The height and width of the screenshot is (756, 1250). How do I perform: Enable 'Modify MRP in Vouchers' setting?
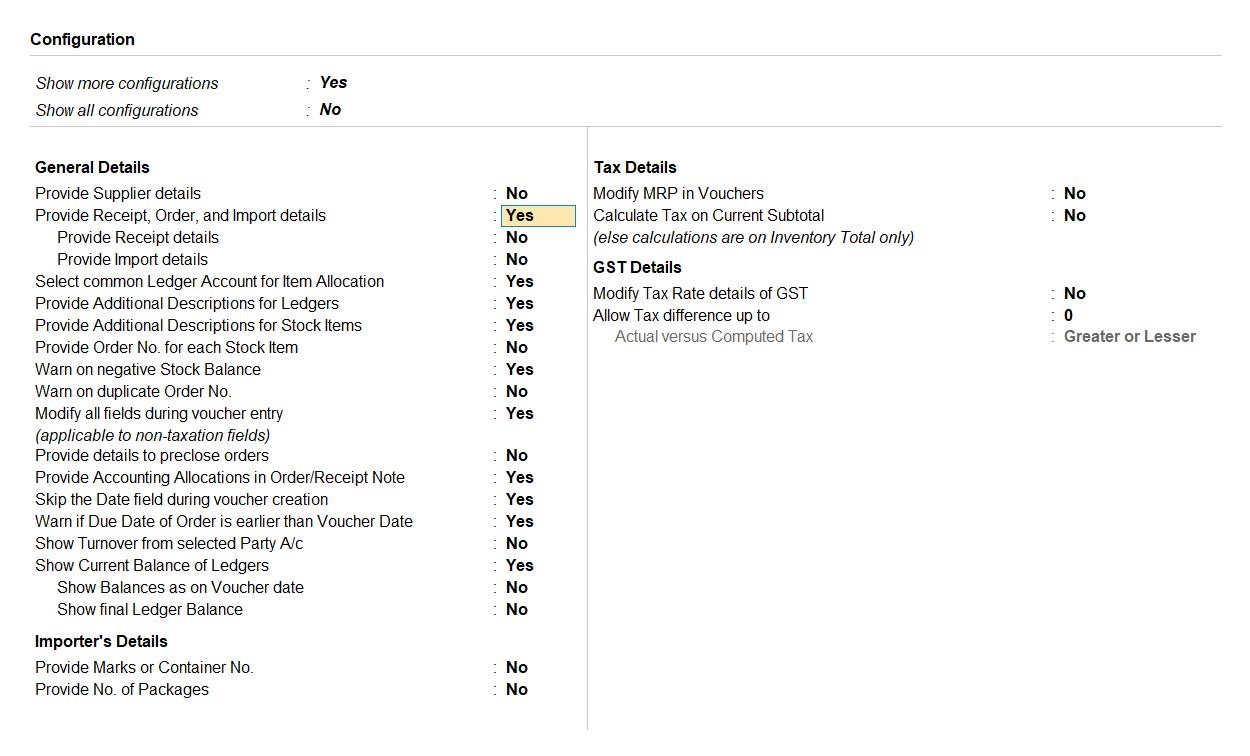click(x=1074, y=194)
